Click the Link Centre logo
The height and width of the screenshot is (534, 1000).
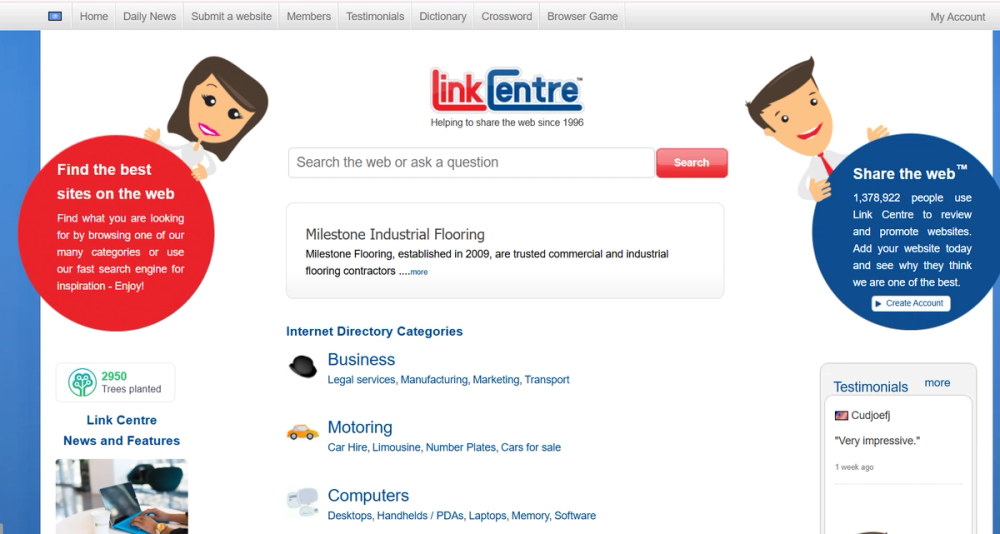(506, 91)
